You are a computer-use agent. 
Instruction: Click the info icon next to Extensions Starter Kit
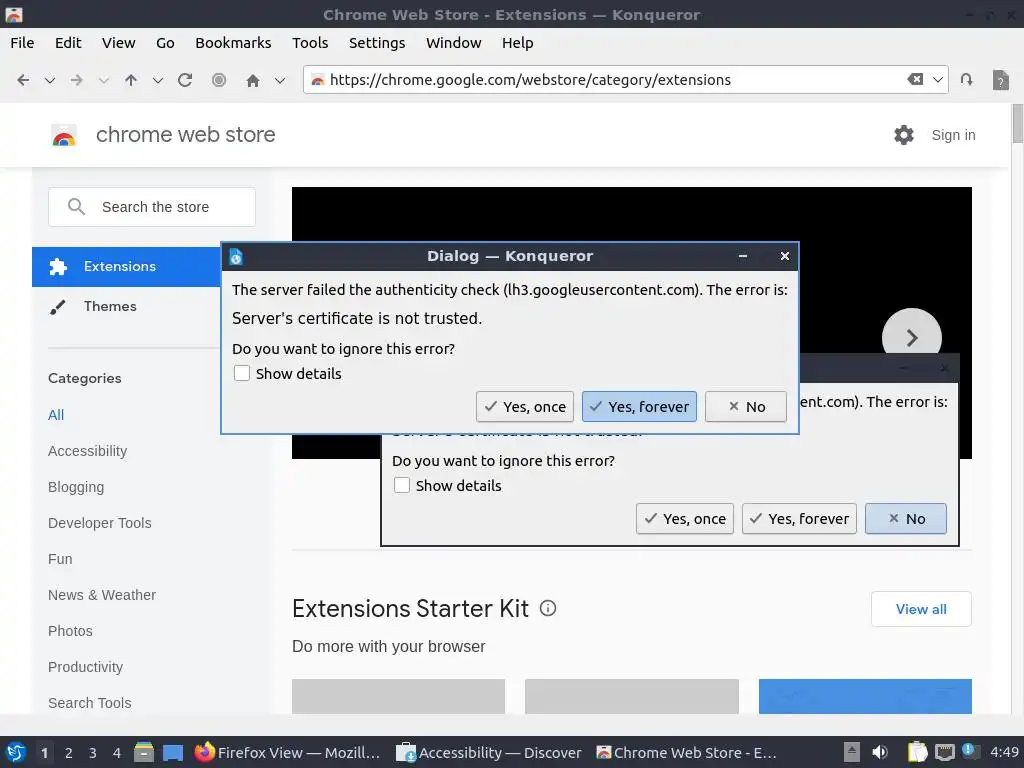tap(548, 609)
